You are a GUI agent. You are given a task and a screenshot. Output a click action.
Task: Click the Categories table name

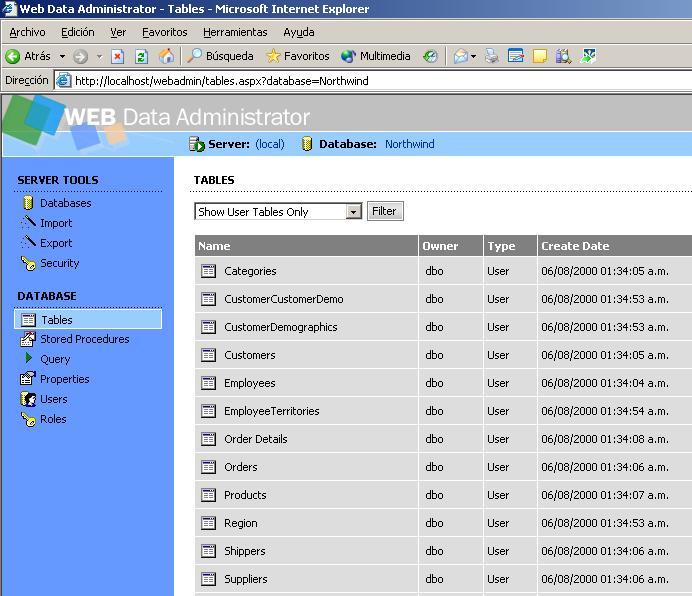[x=250, y=271]
